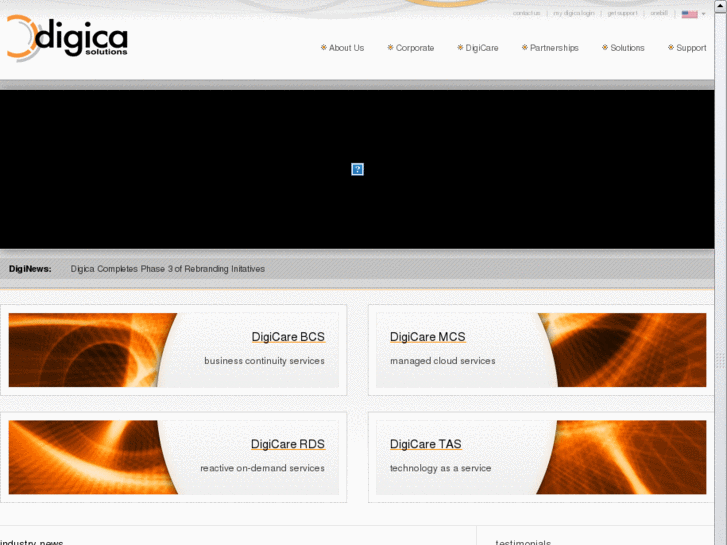Click the broken plugin placeholder icon
This screenshot has width=727, height=545.
click(x=357, y=169)
